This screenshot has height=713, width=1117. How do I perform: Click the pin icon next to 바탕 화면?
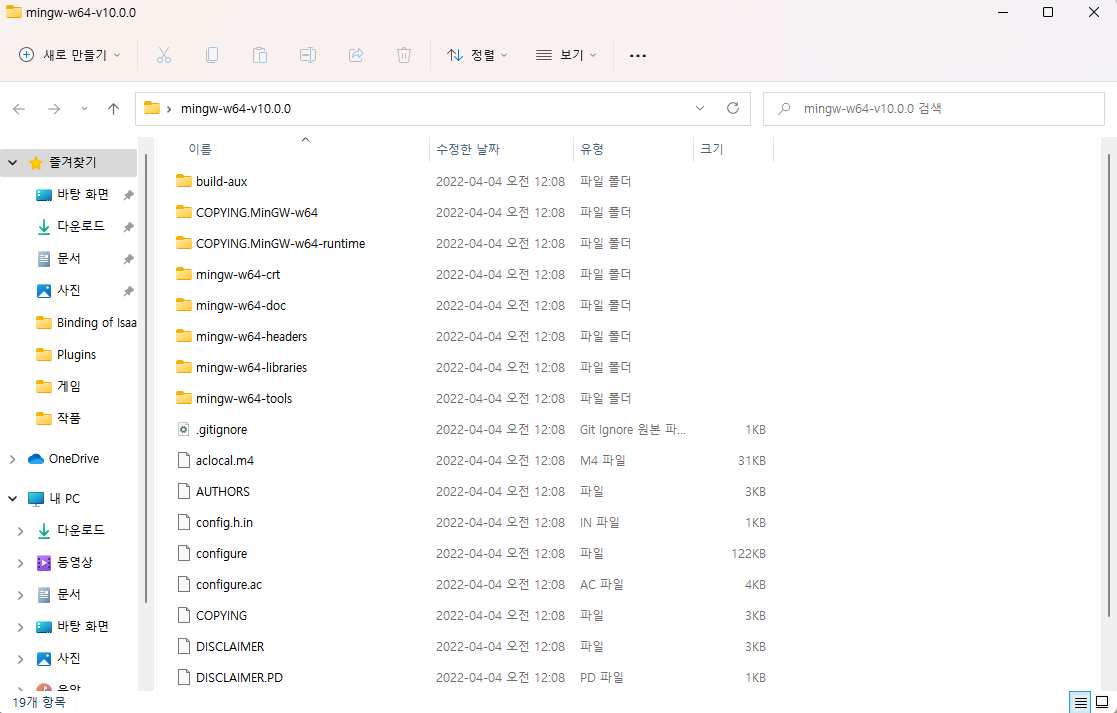(x=128, y=195)
